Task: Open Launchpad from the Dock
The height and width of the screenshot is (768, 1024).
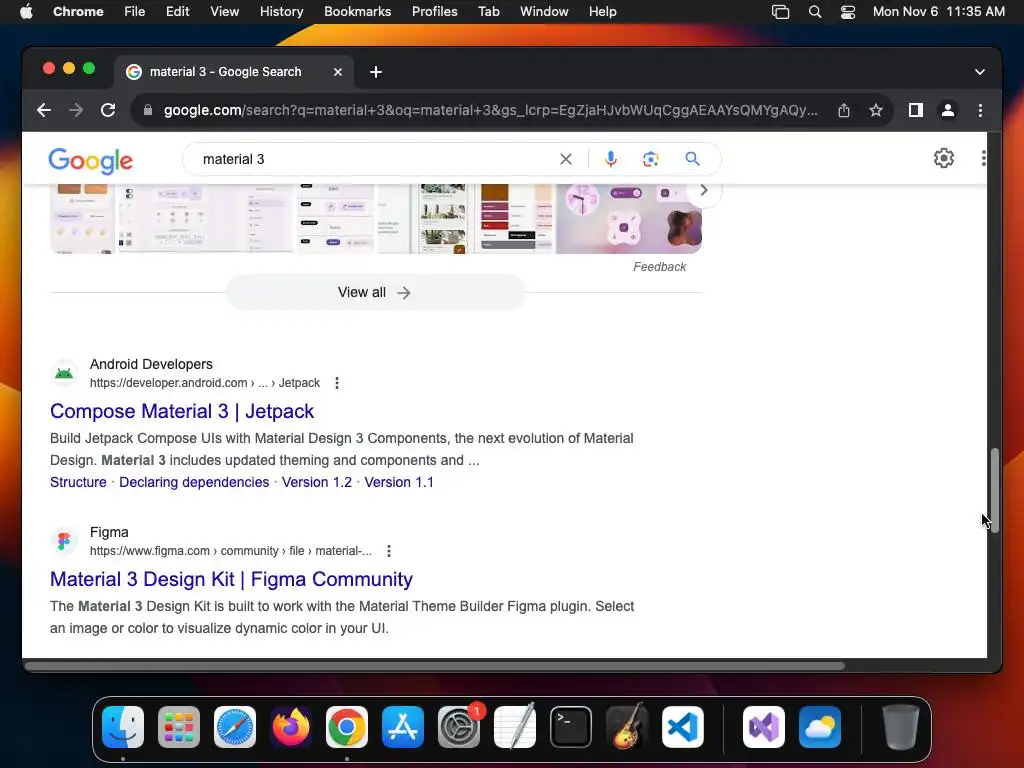Action: tap(179, 727)
